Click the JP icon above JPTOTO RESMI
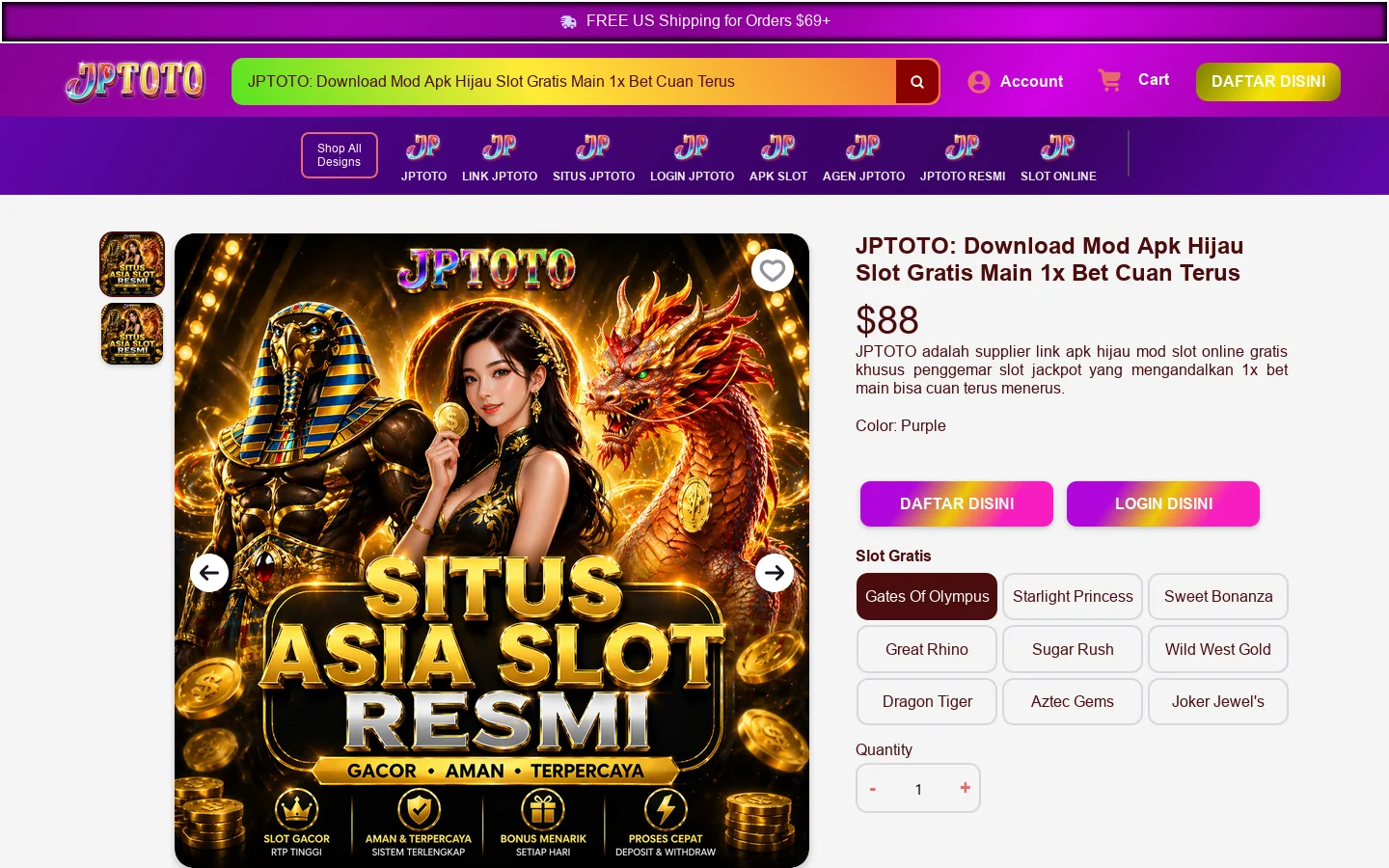The height and width of the screenshot is (868, 1389). (963, 147)
